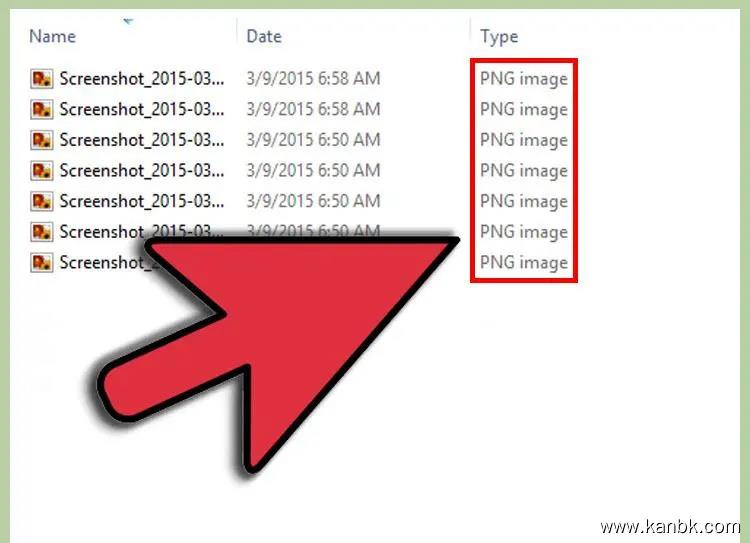The image size is (750, 543).
Task: Sort files by the Date column header
Action: coord(264,36)
